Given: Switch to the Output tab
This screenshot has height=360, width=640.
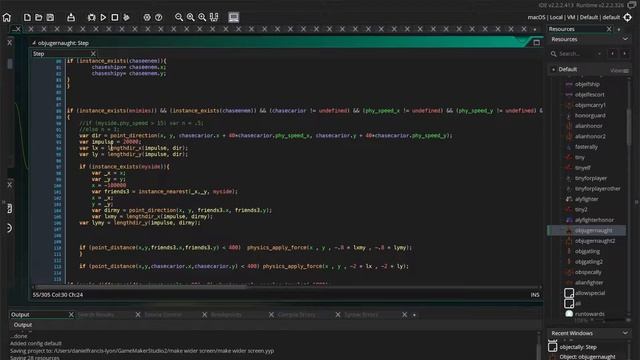Looking at the screenshot, I should (20, 315).
